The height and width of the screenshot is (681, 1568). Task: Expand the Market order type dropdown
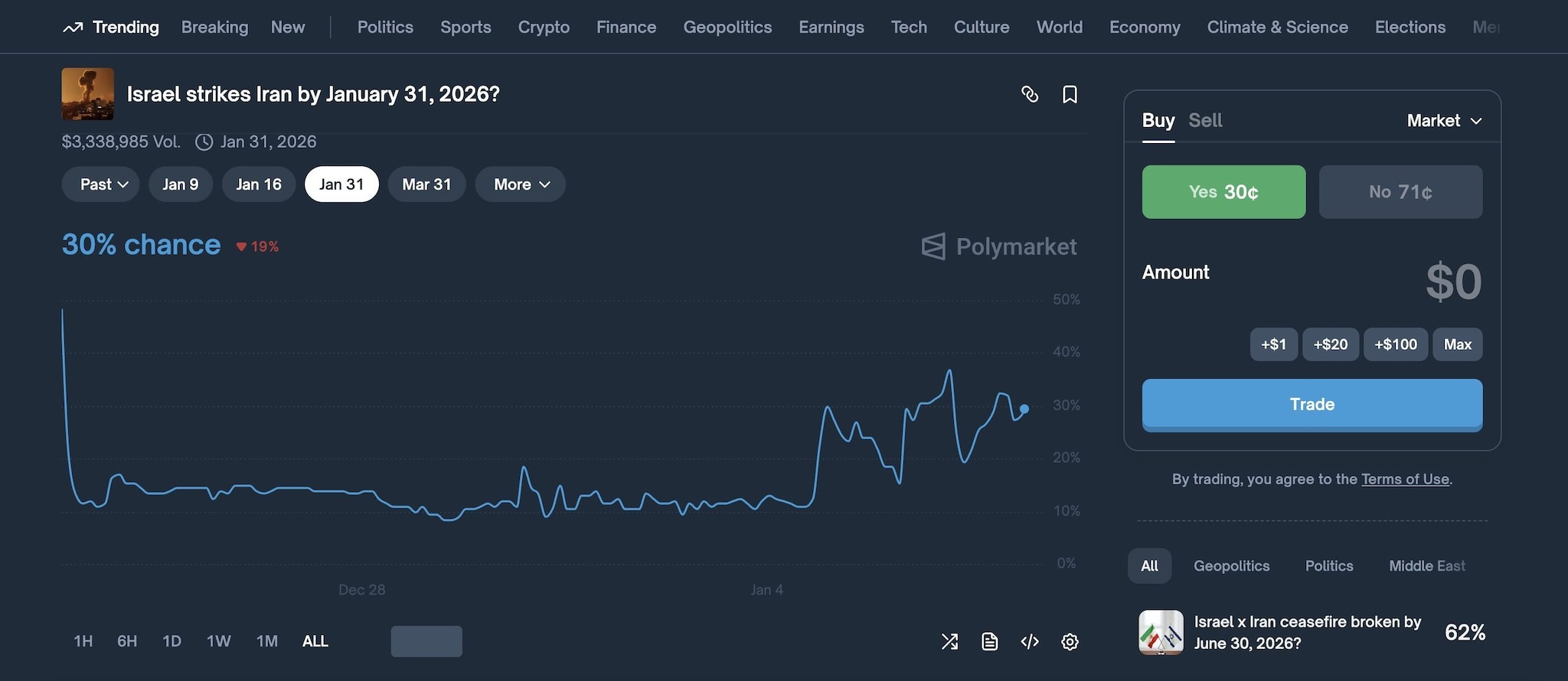[1443, 120]
